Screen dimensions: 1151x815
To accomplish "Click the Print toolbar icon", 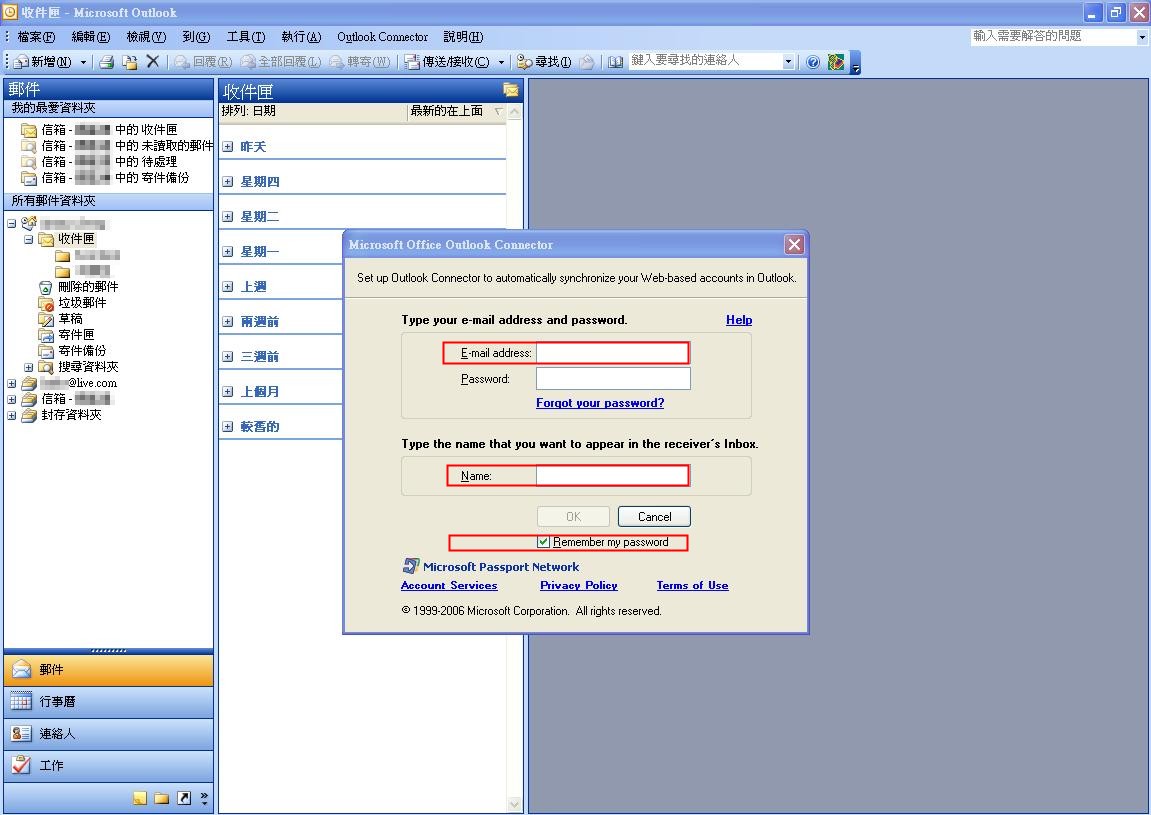I will point(106,62).
